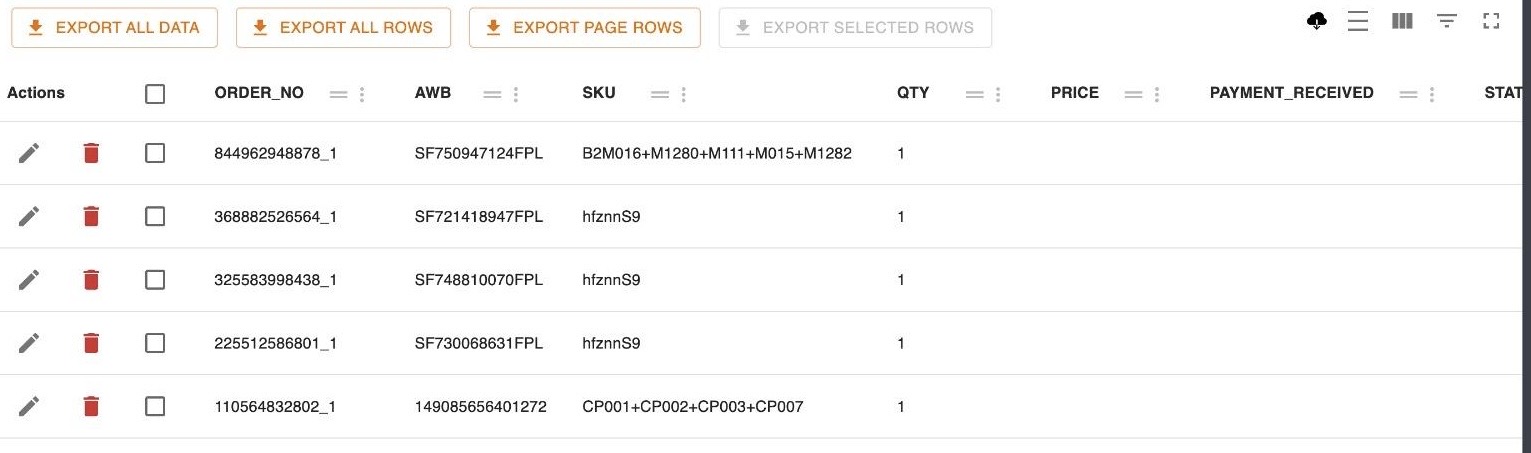Viewport: 1531px width, 453px height.
Task: Open SKU column options menu
Action: [683, 94]
